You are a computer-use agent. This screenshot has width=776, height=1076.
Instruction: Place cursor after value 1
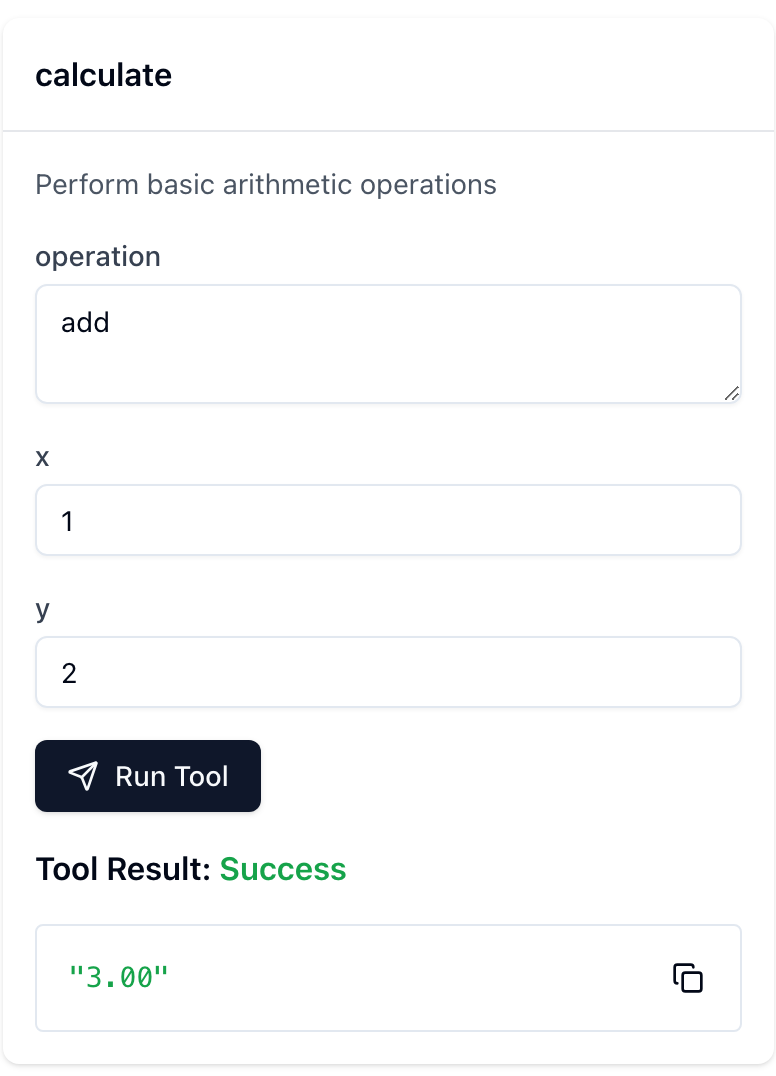(x=75, y=521)
